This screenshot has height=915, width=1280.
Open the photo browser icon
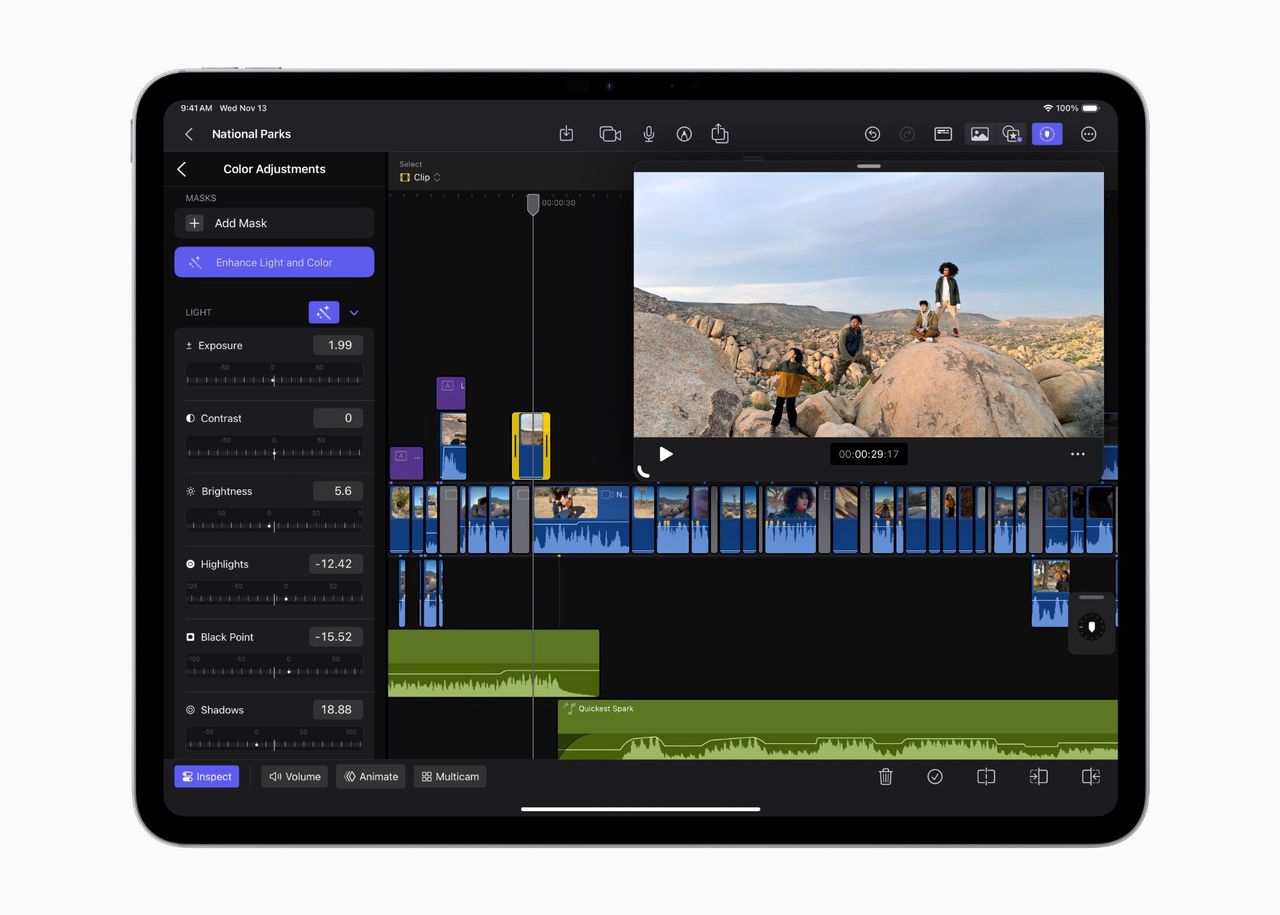[980, 134]
